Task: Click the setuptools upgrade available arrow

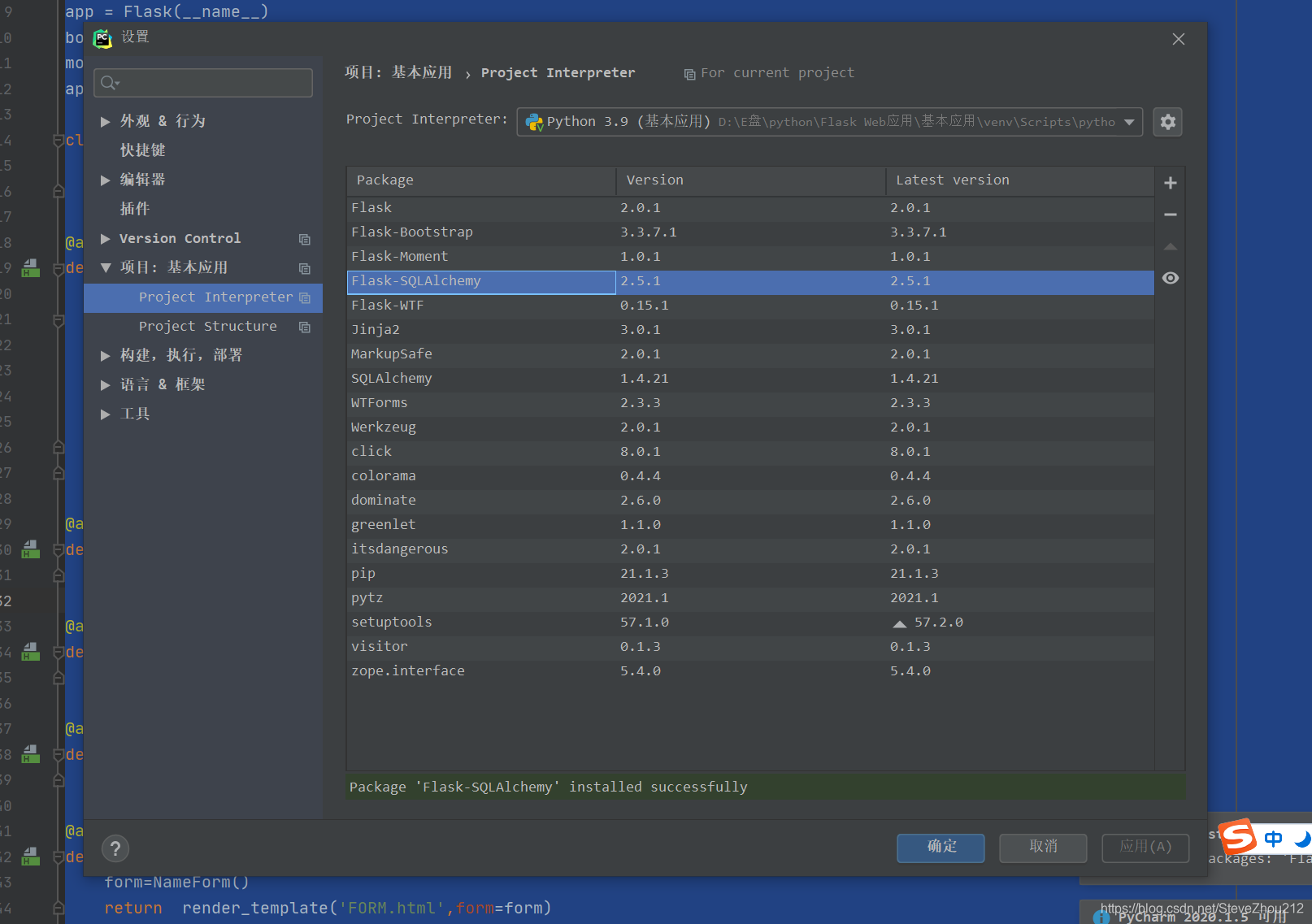Action: coord(899,623)
